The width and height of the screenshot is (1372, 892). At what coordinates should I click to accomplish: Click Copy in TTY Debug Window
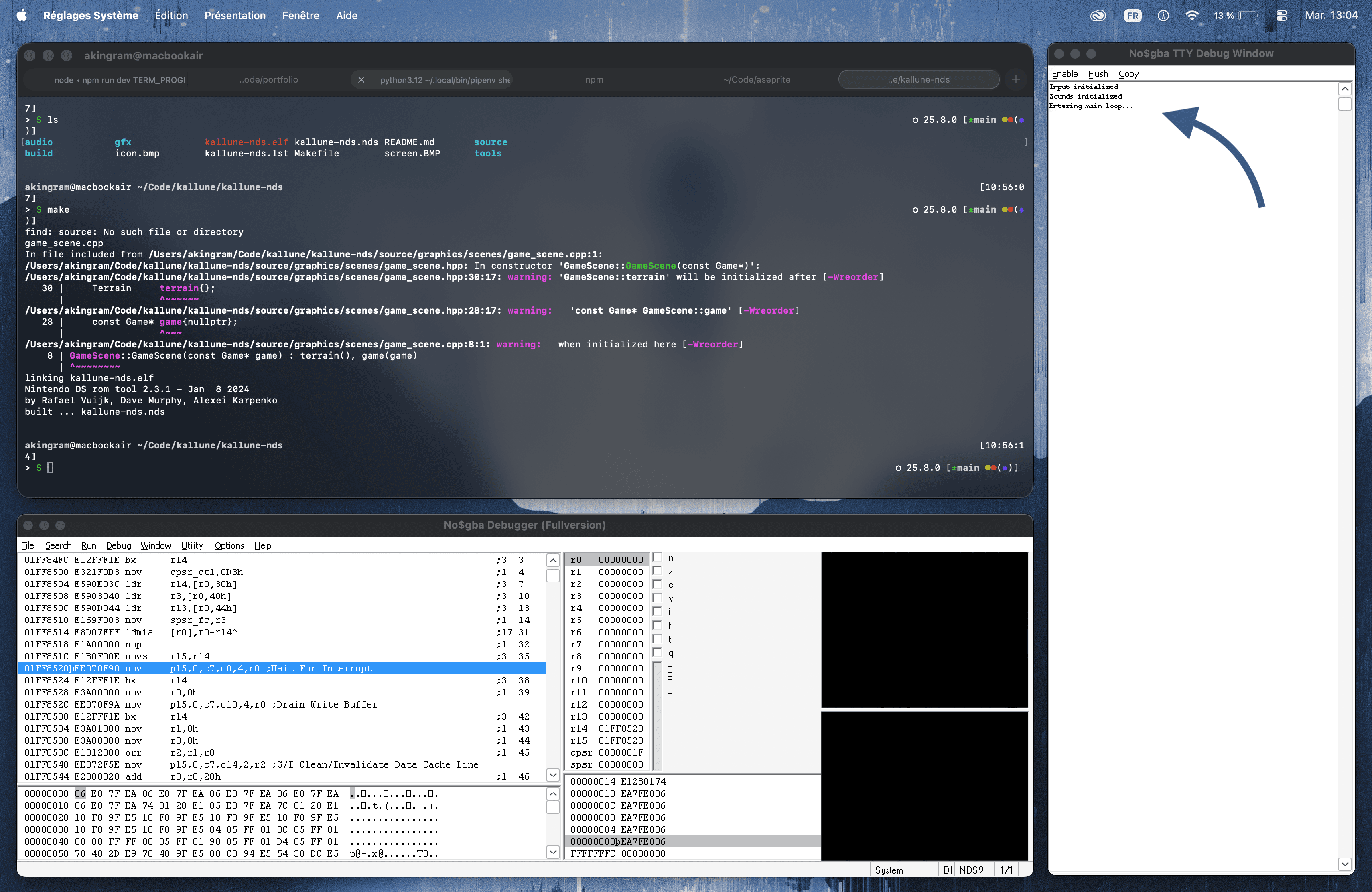coord(1128,74)
